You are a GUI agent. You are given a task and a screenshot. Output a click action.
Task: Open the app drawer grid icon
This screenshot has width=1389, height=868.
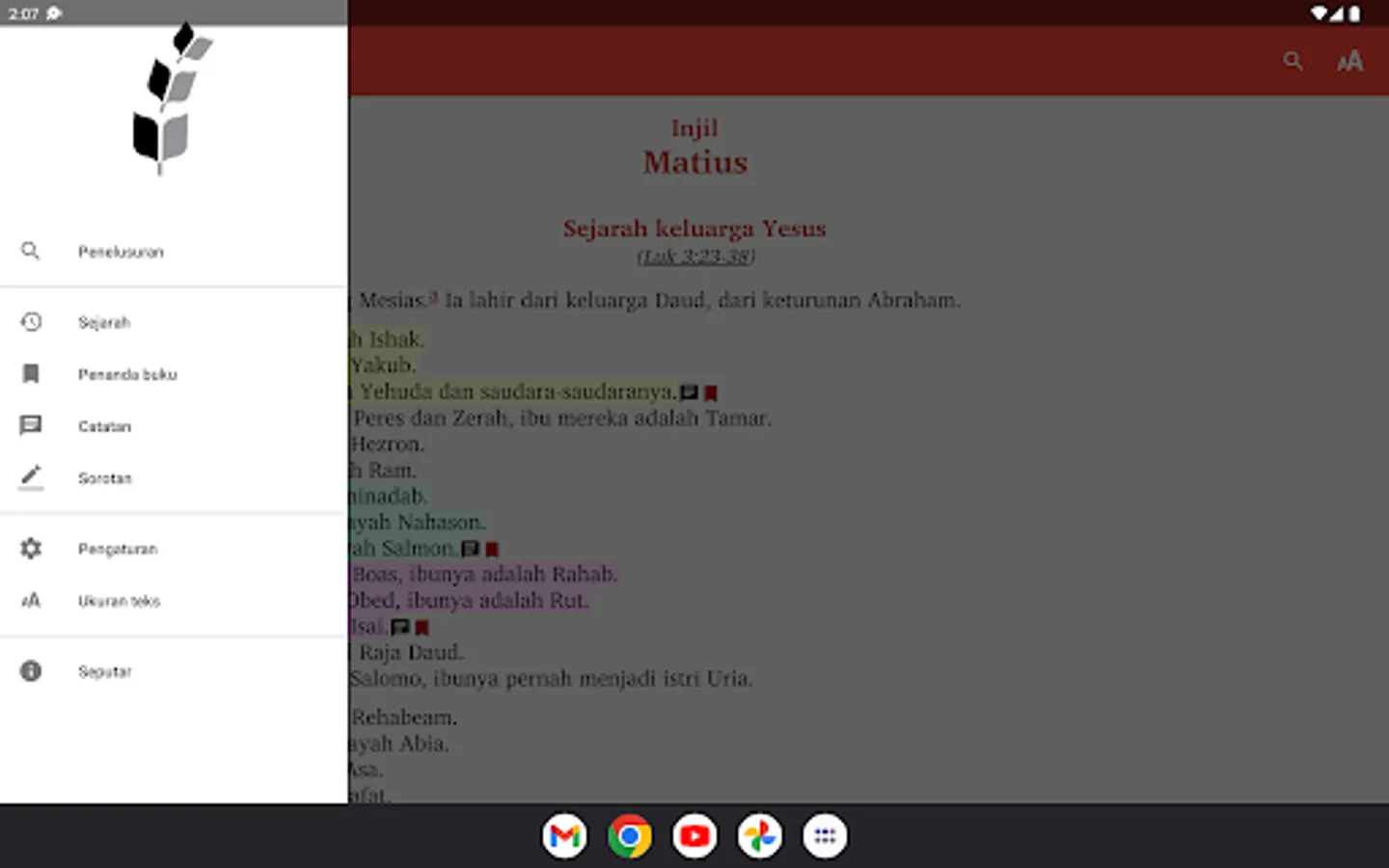click(x=825, y=836)
